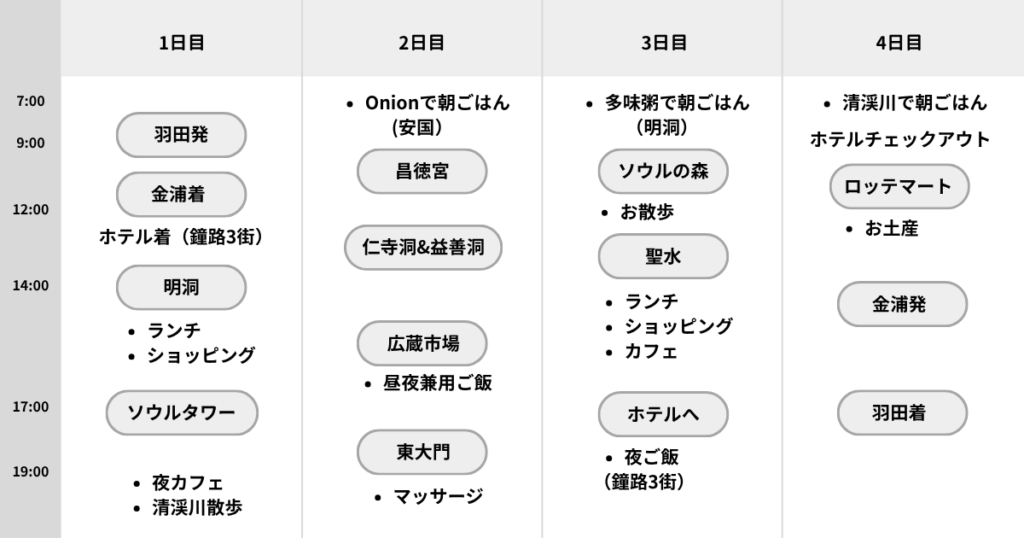1024x538 pixels.
Task: Switch to the 2日目 column header
Action: pyautogui.click(x=422, y=43)
